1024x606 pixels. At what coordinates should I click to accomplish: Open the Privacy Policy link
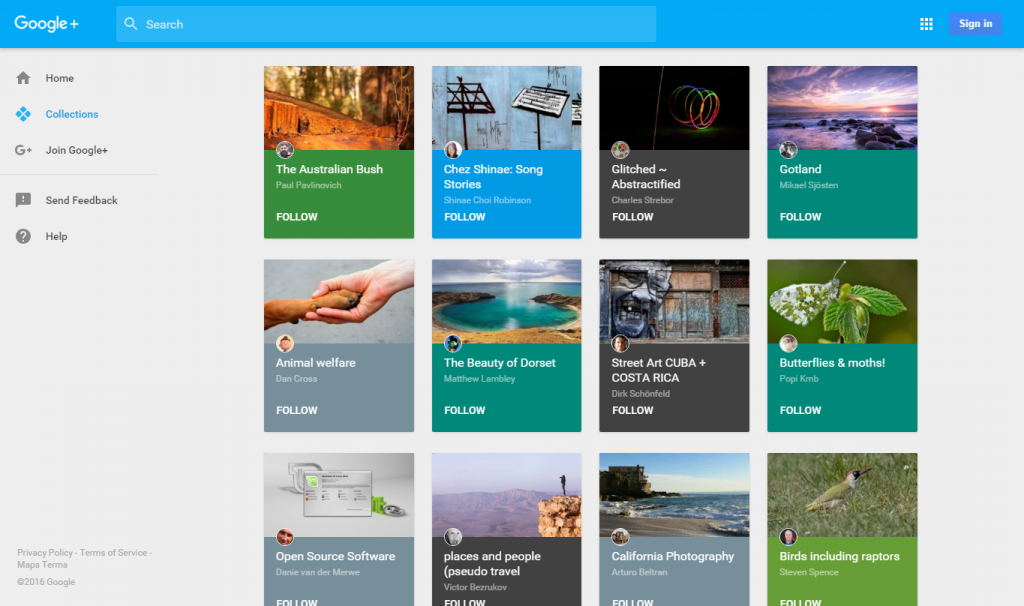(x=44, y=552)
